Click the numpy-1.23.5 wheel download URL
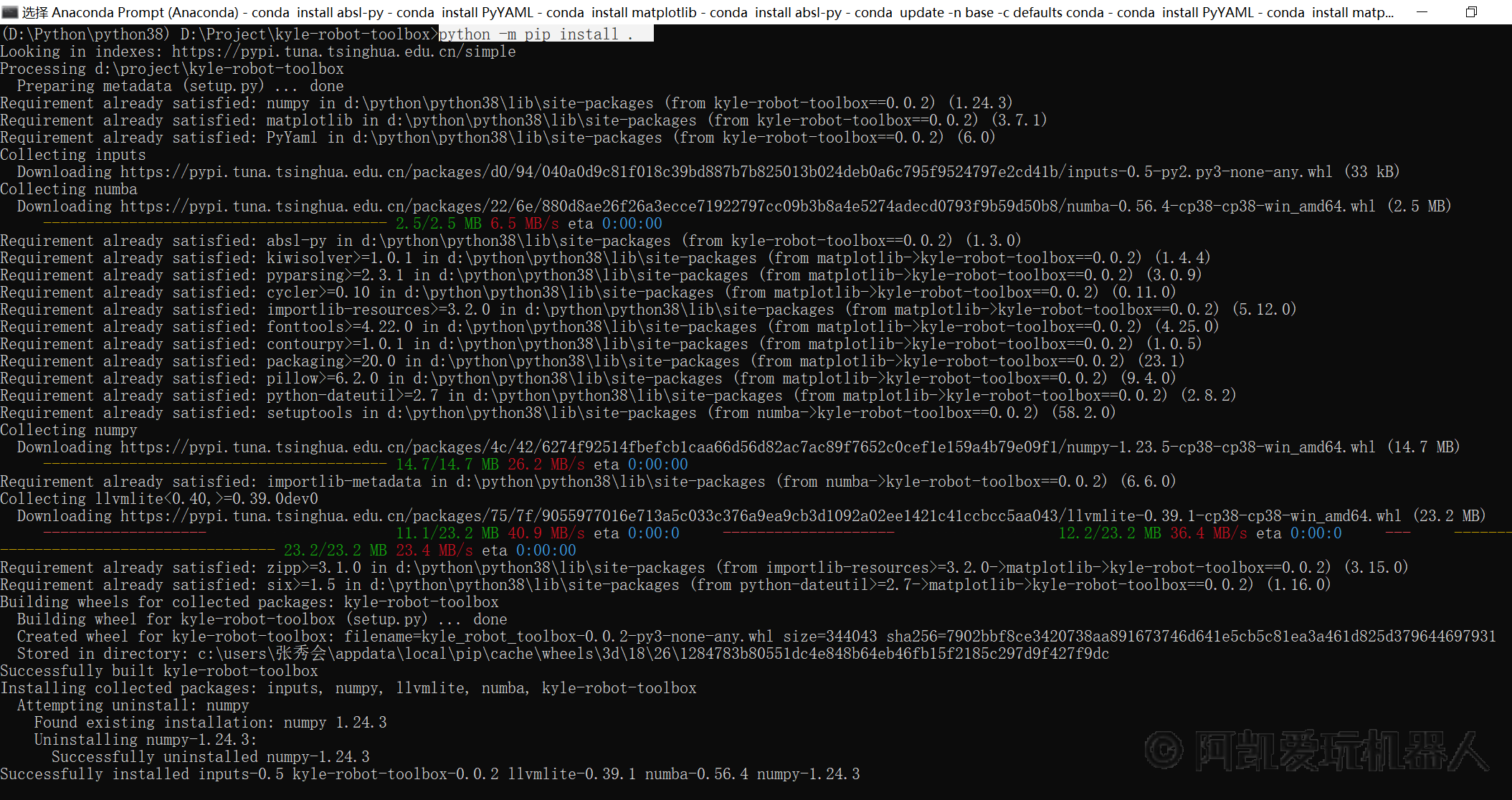Screen dimensions: 1512x800 point(748,447)
